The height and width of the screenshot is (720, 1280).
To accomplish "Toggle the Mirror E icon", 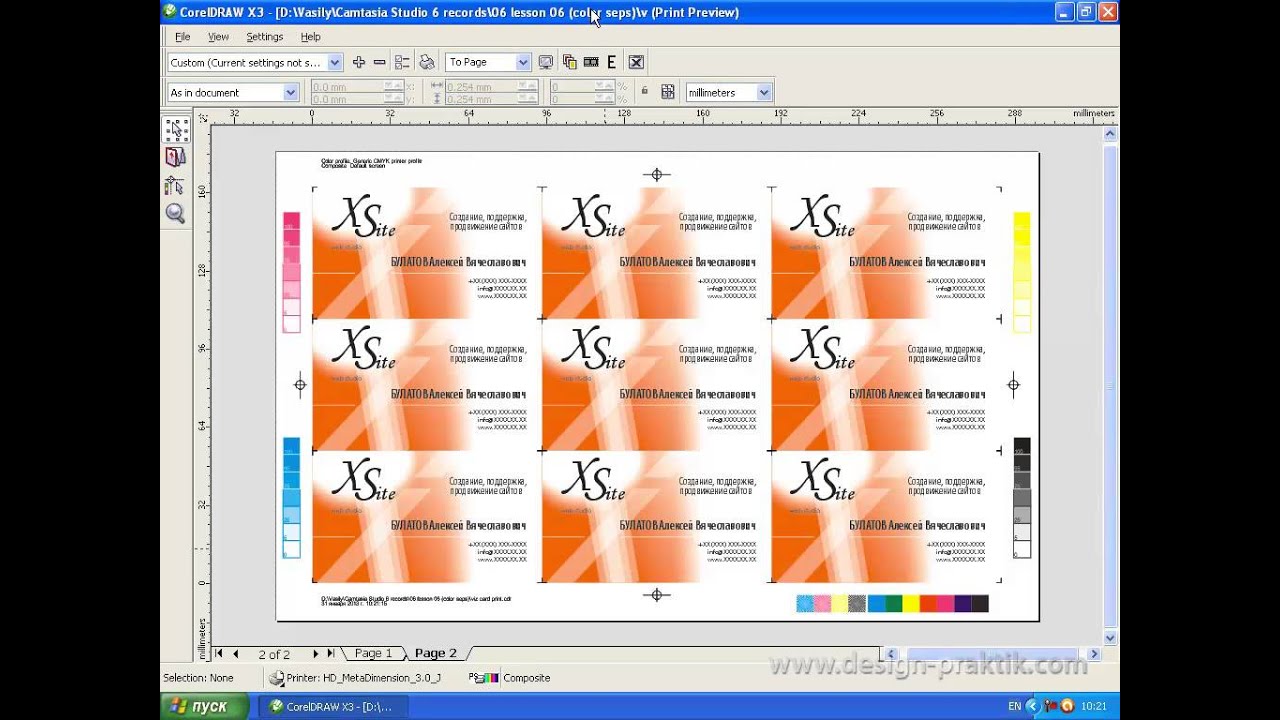I will click(x=612, y=62).
